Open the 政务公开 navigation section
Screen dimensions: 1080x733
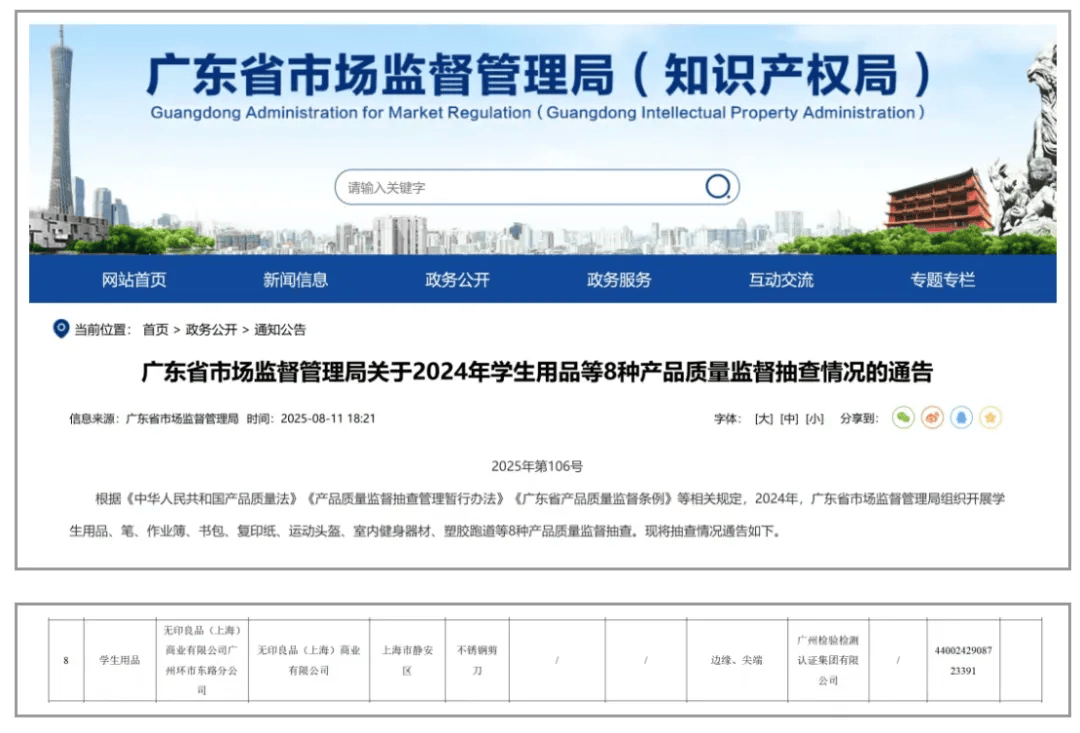coord(458,281)
